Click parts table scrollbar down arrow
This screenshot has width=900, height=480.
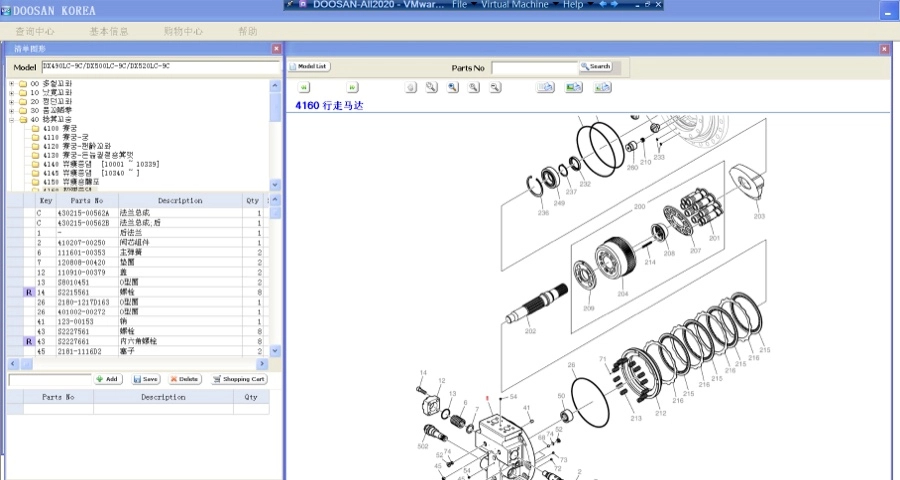(275, 350)
